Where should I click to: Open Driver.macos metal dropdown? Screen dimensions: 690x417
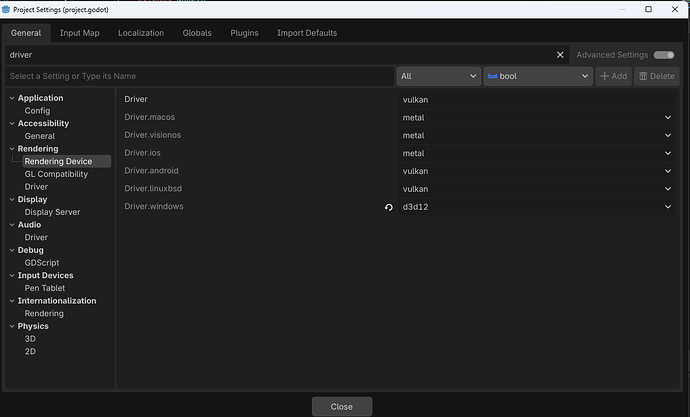pos(536,118)
